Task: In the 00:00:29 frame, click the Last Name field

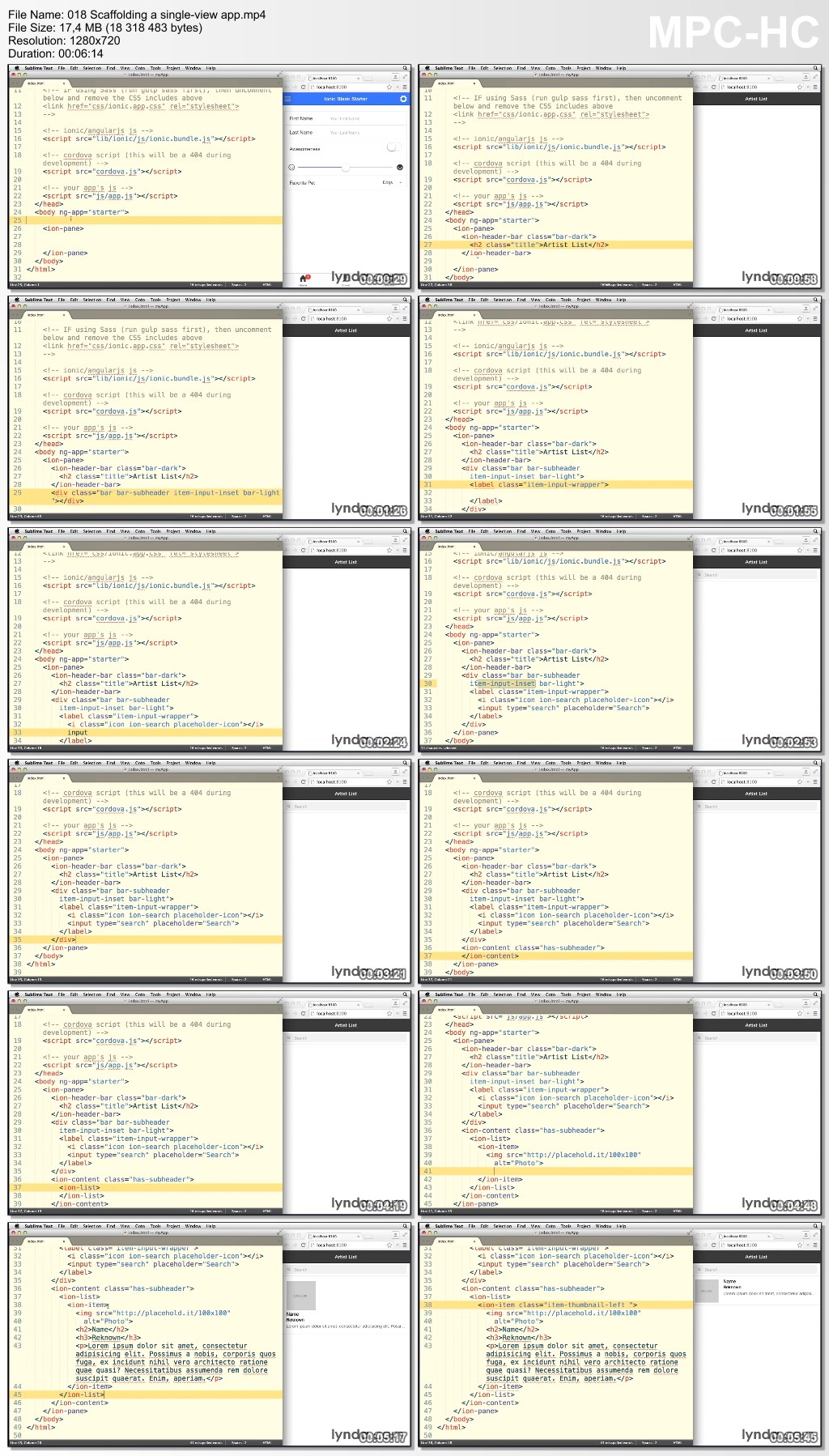Action: point(346,133)
